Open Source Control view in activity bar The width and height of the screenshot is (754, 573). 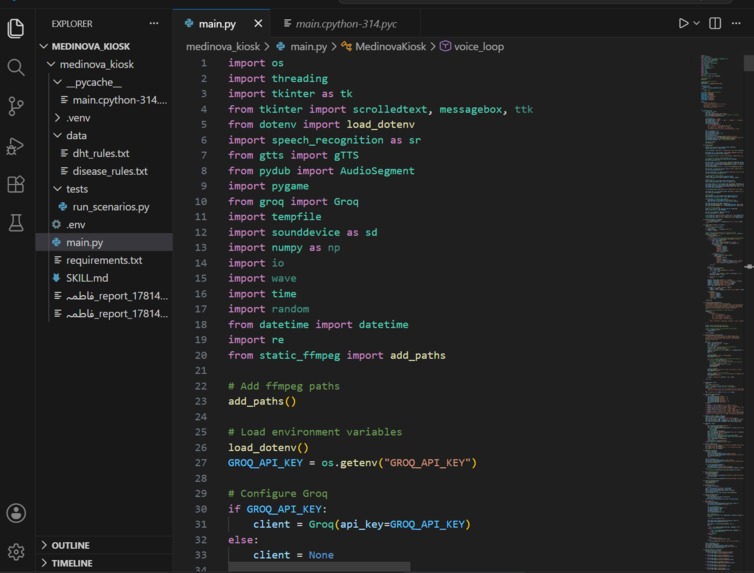pos(16,106)
